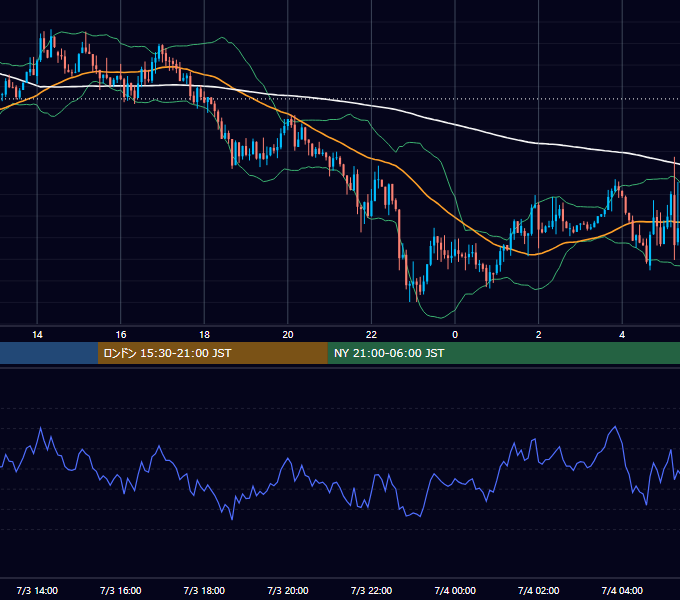
Task: Click the 7/3 18:00 label on oscillator axis
Action: [x=204, y=590]
